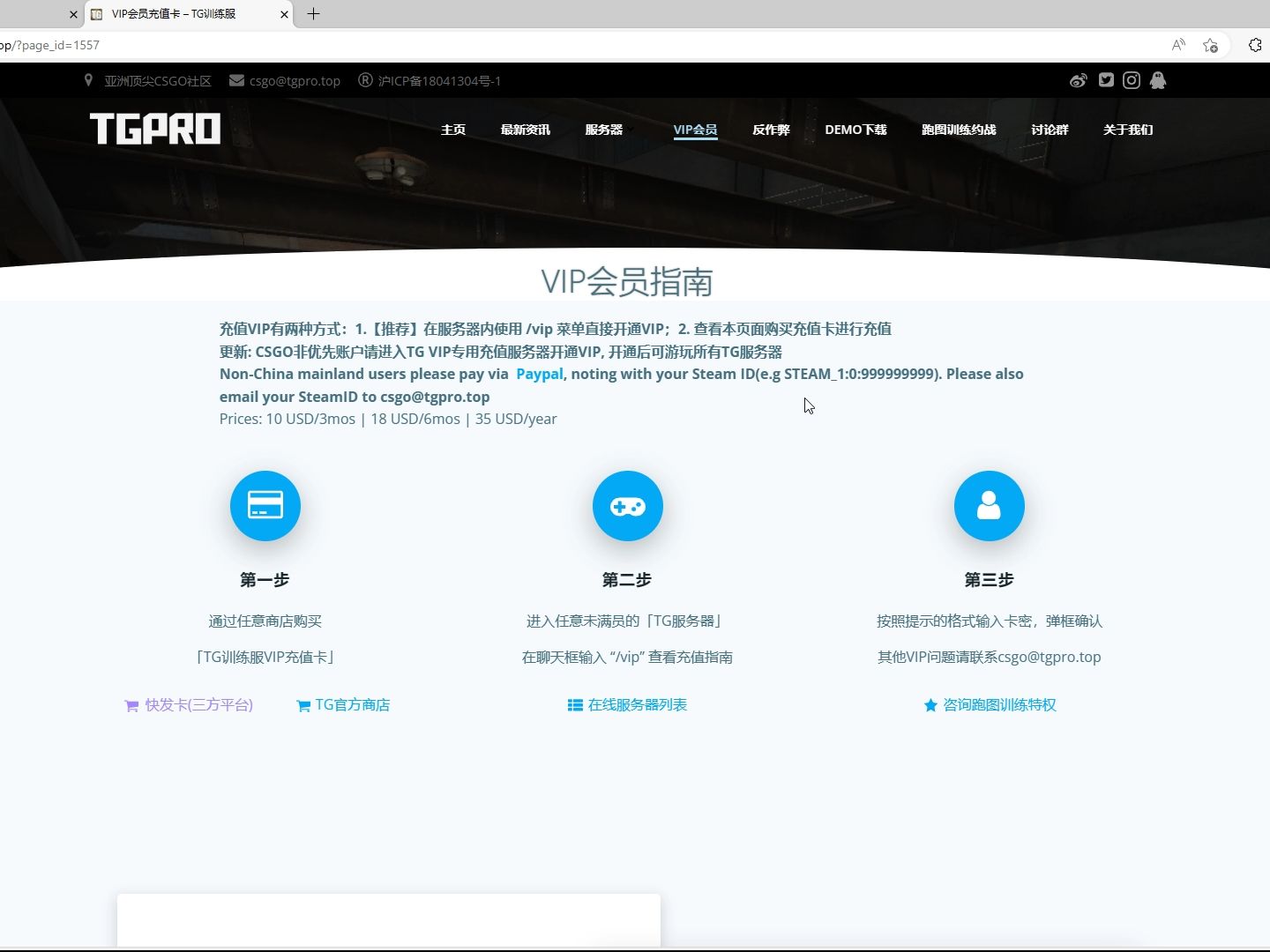Open the Weibo social icon

(x=1078, y=81)
